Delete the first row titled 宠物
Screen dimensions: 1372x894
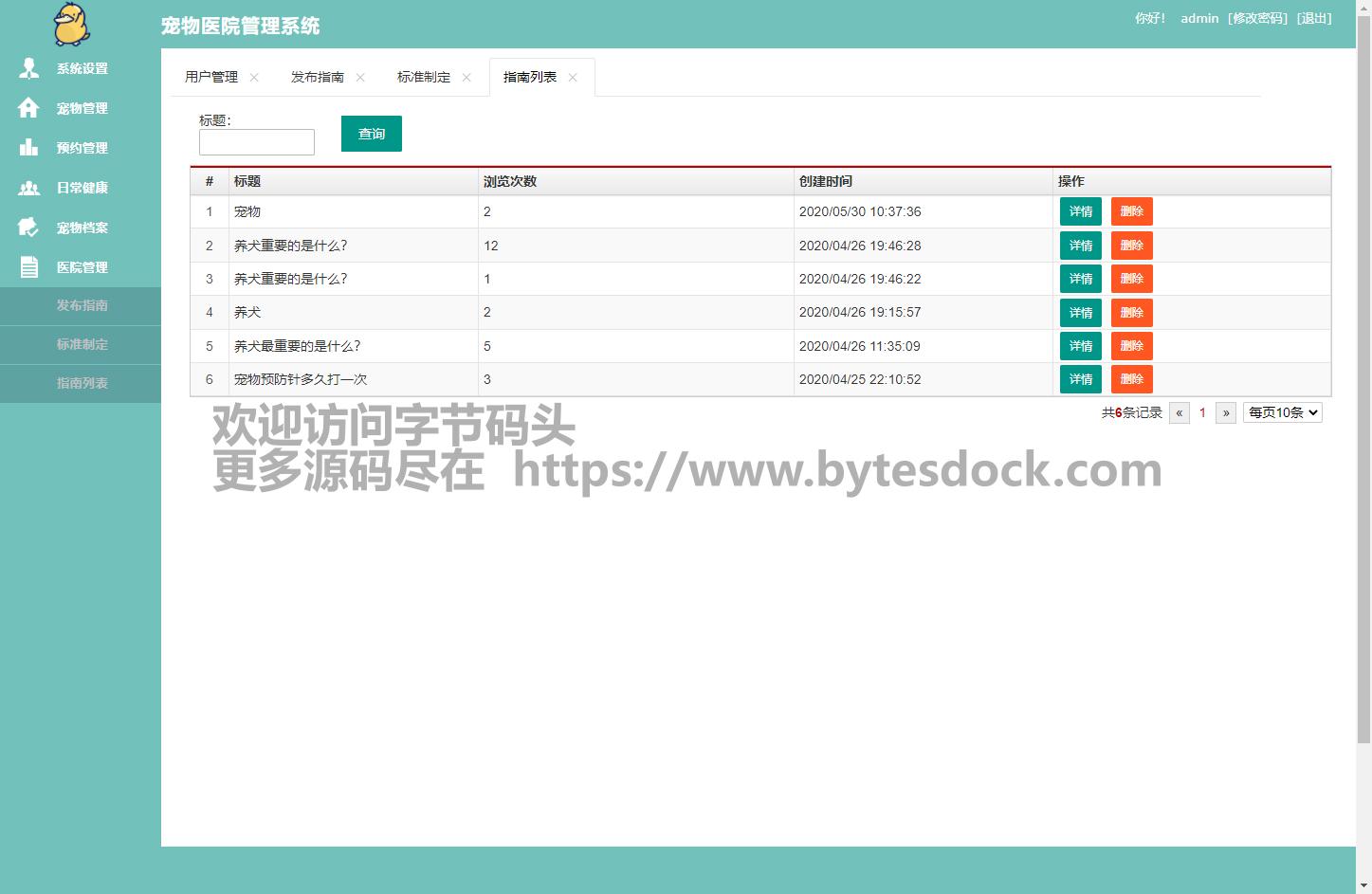point(1131,211)
